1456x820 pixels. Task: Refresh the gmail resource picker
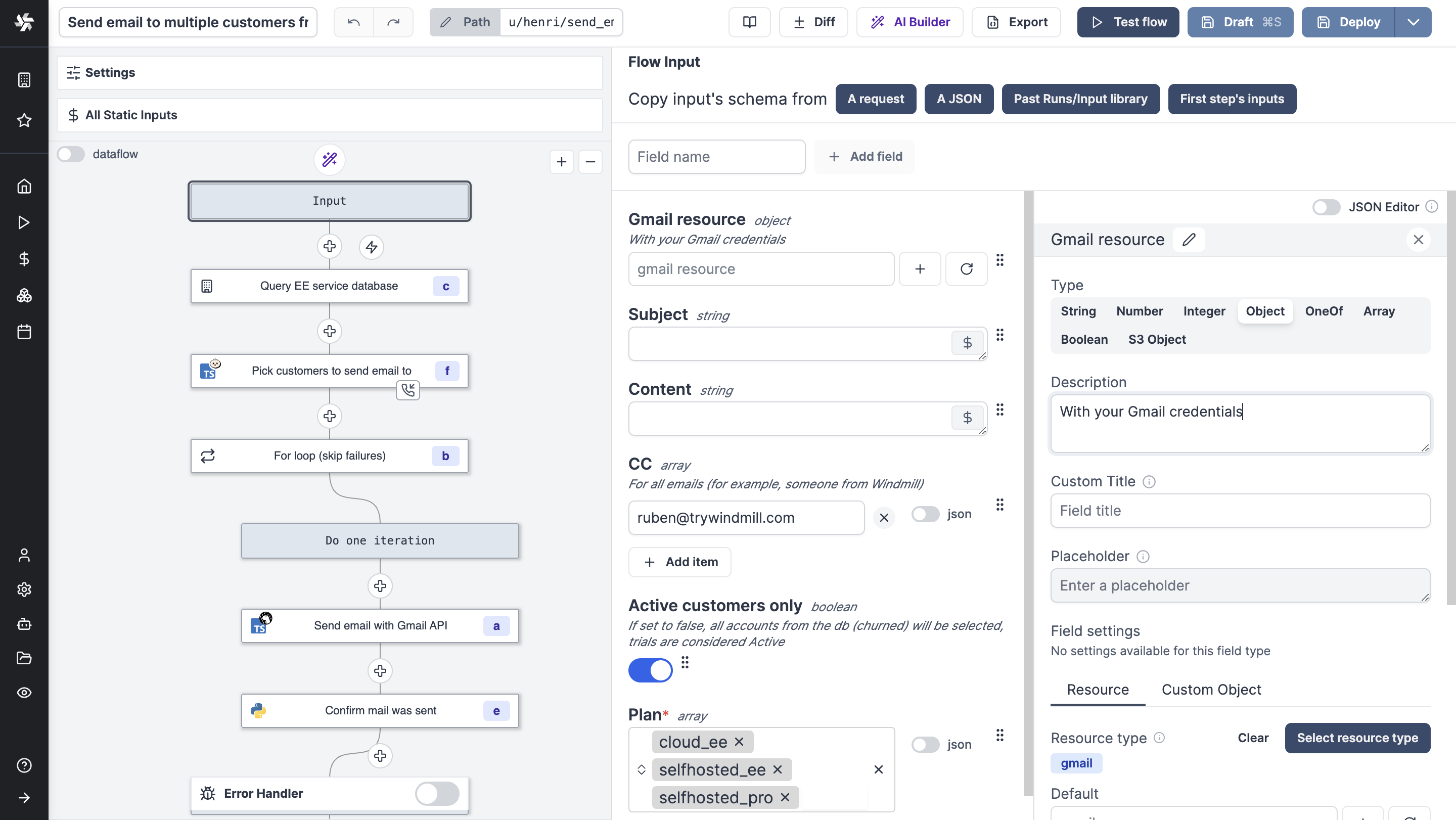point(966,269)
